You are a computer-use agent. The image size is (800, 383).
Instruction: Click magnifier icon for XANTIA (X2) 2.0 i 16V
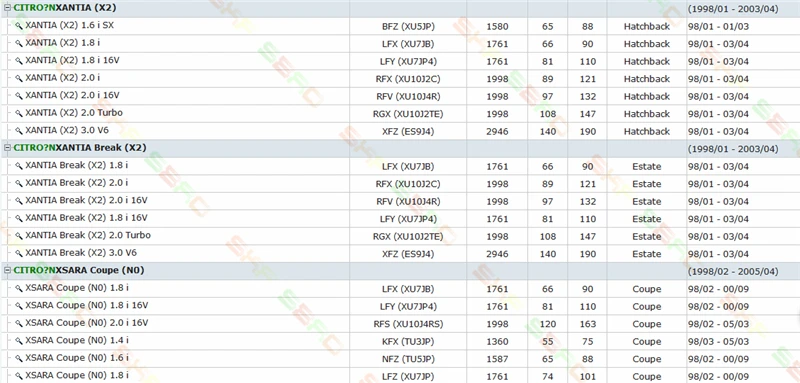click(19, 96)
